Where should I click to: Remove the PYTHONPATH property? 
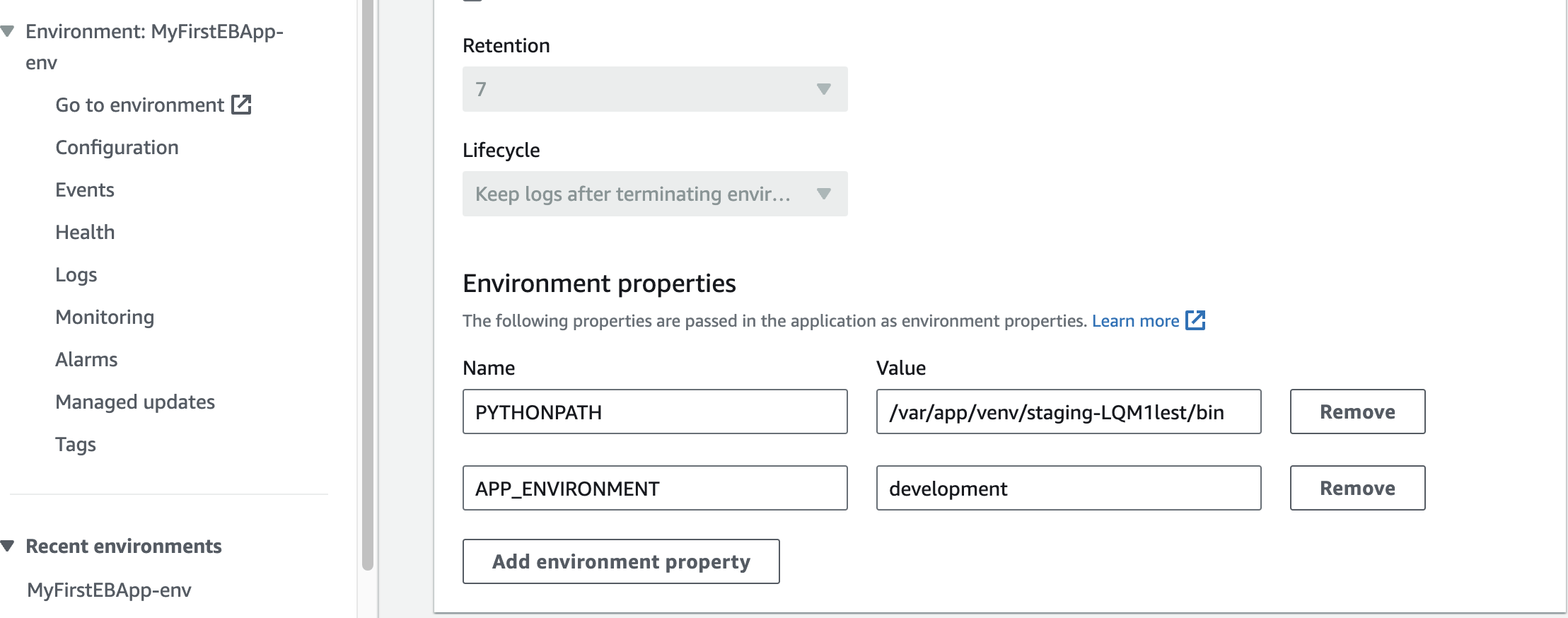click(1357, 412)
